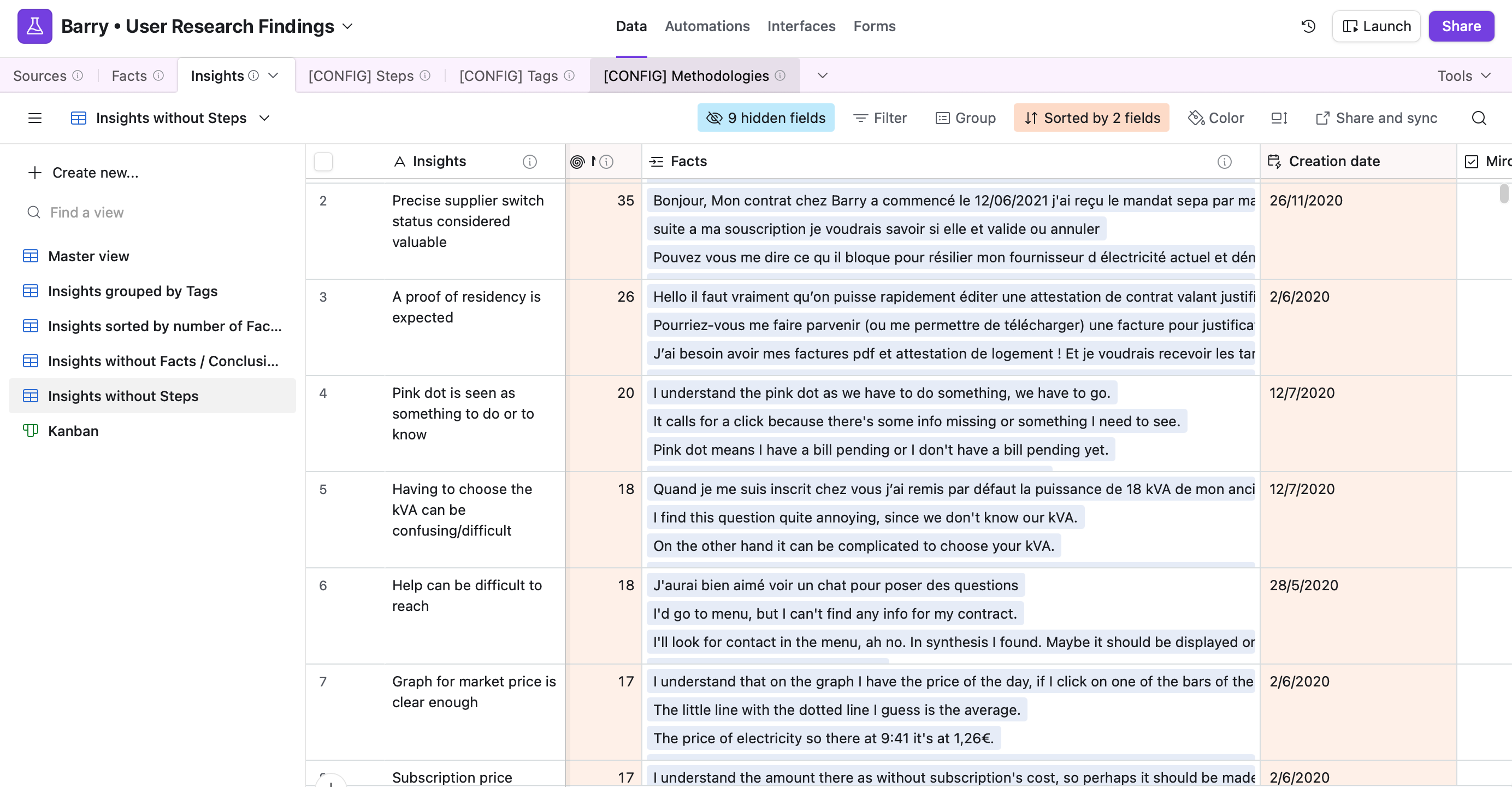The image size is (1512, 787).
Task: Click the Find a view search field
Action: pos(152,212)
